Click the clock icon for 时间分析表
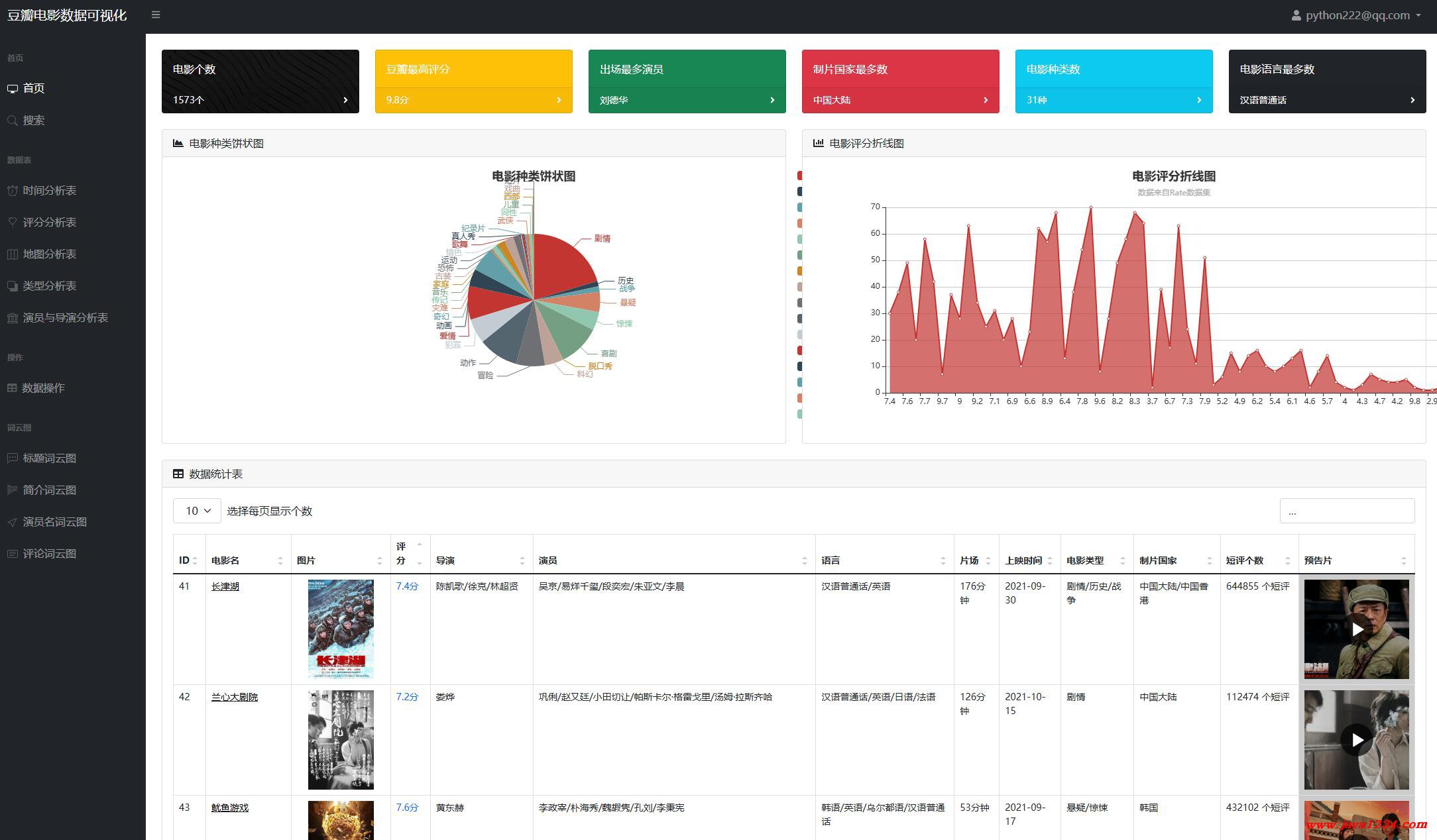This screenshot has width=1437, height=840. 13,191
